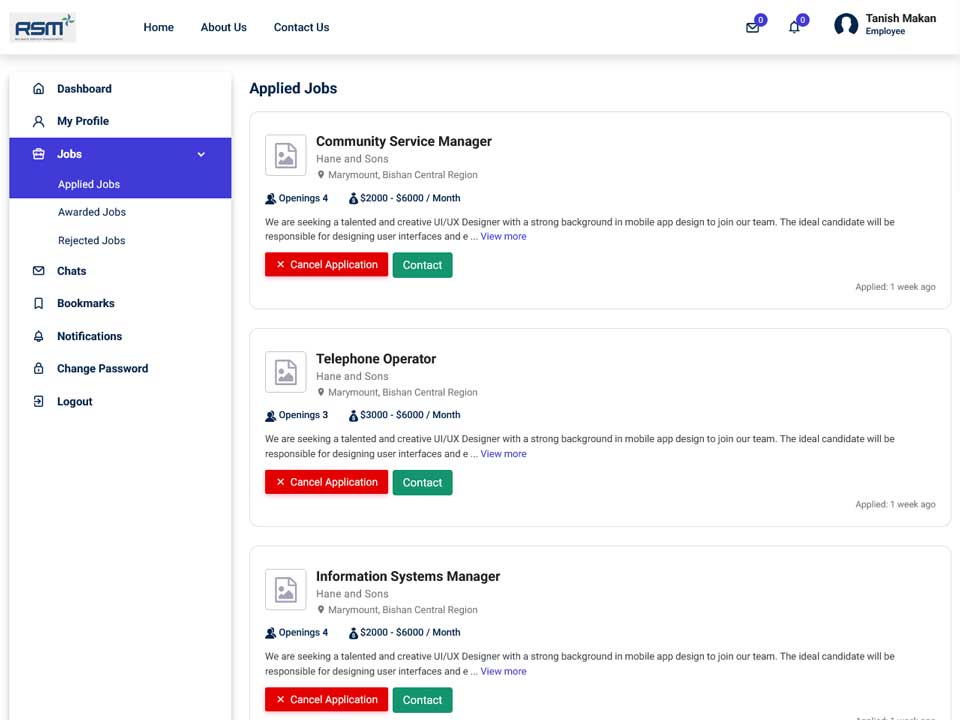This screenshot has width=960, height=720.
Task: Go to the About Us menu item
Action: 223,28
